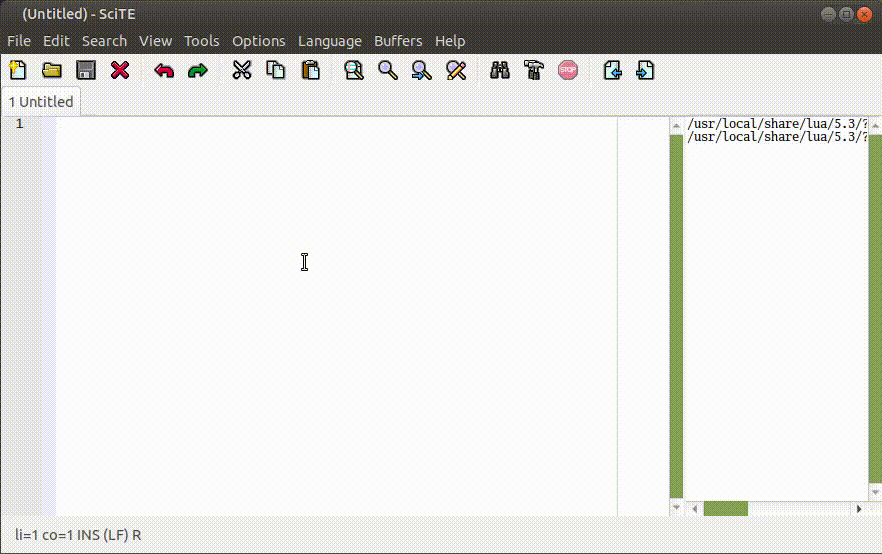
Task: Click the second /usr/local/share/lua output line
Action: point(777,137)
